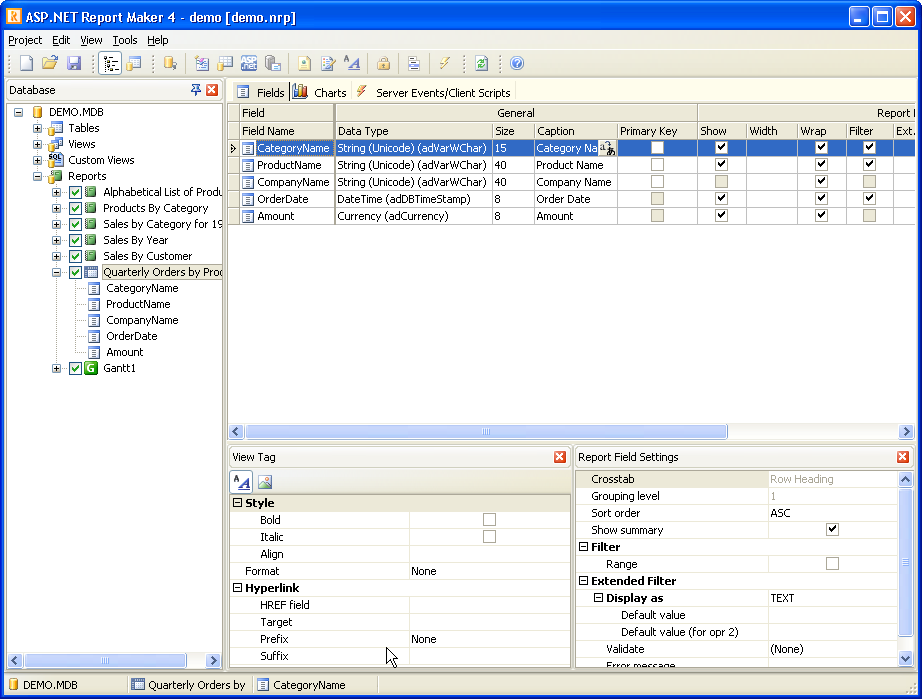Screen dimensions: 922x699
Task: Select the image icon in View Tag
Action: pyautogui.click(x=265, y=482)
